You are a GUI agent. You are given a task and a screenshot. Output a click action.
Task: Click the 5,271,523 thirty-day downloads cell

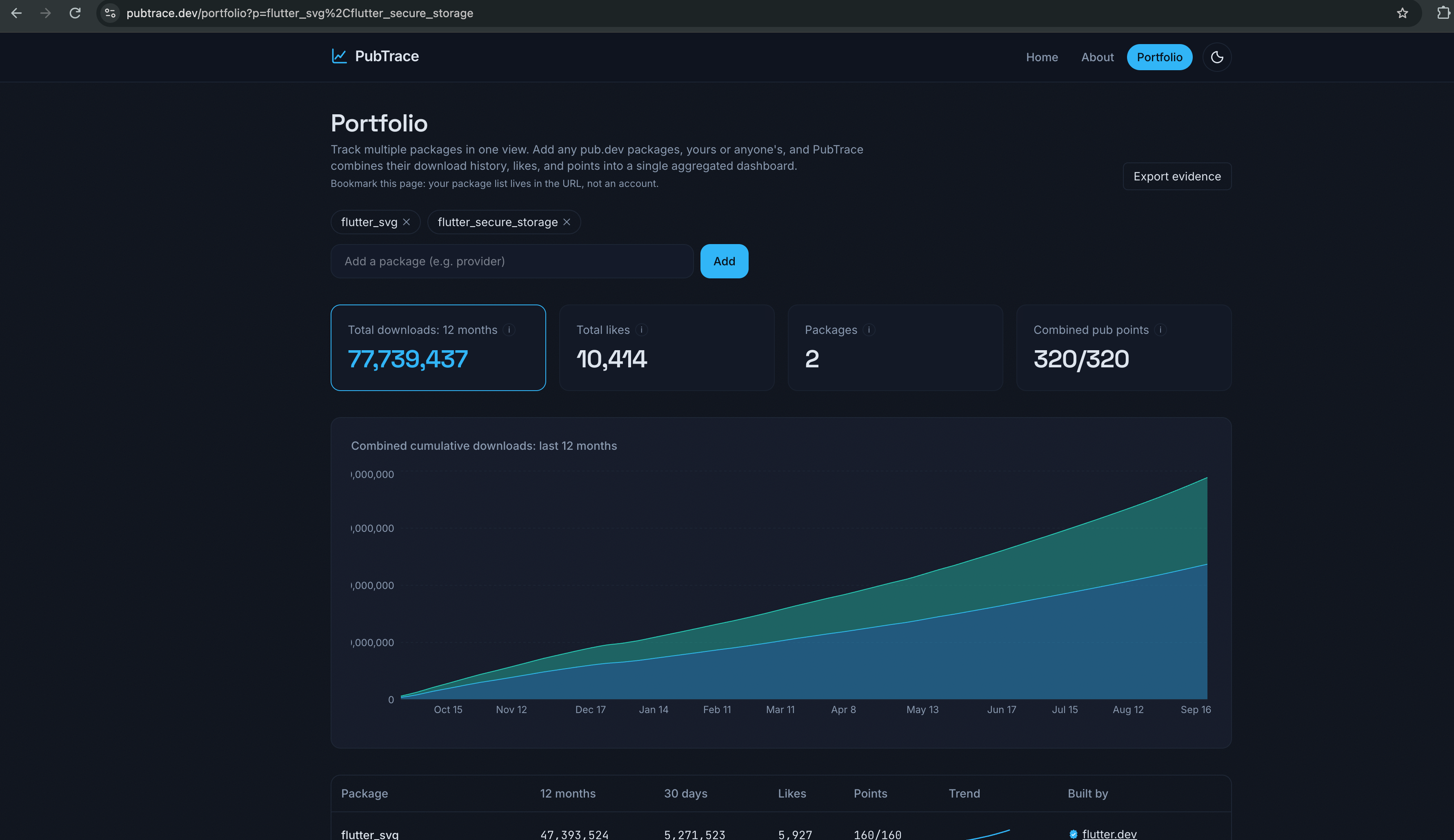click(694, 834)
